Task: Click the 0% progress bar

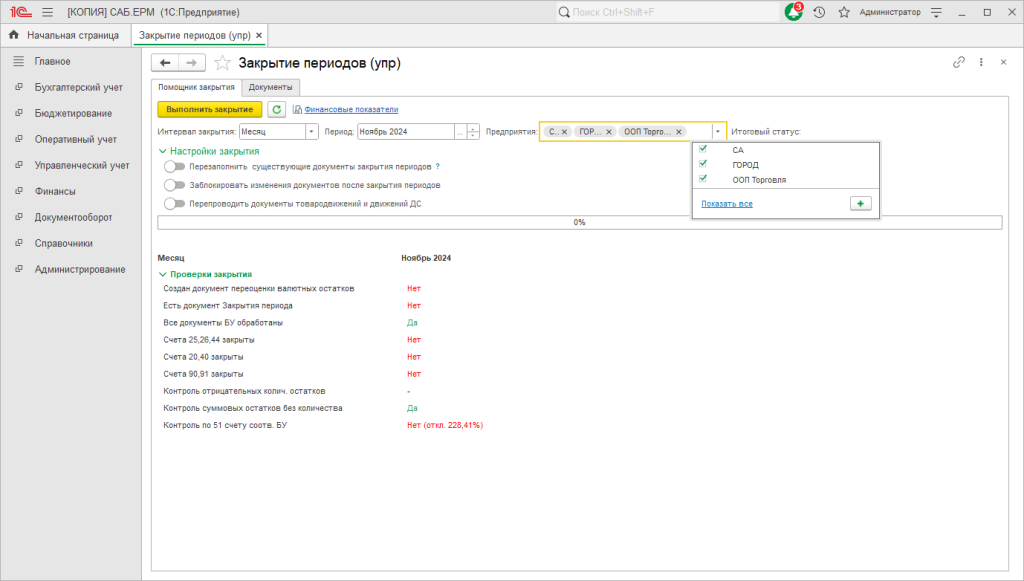Action: click(x=579, y=223)
